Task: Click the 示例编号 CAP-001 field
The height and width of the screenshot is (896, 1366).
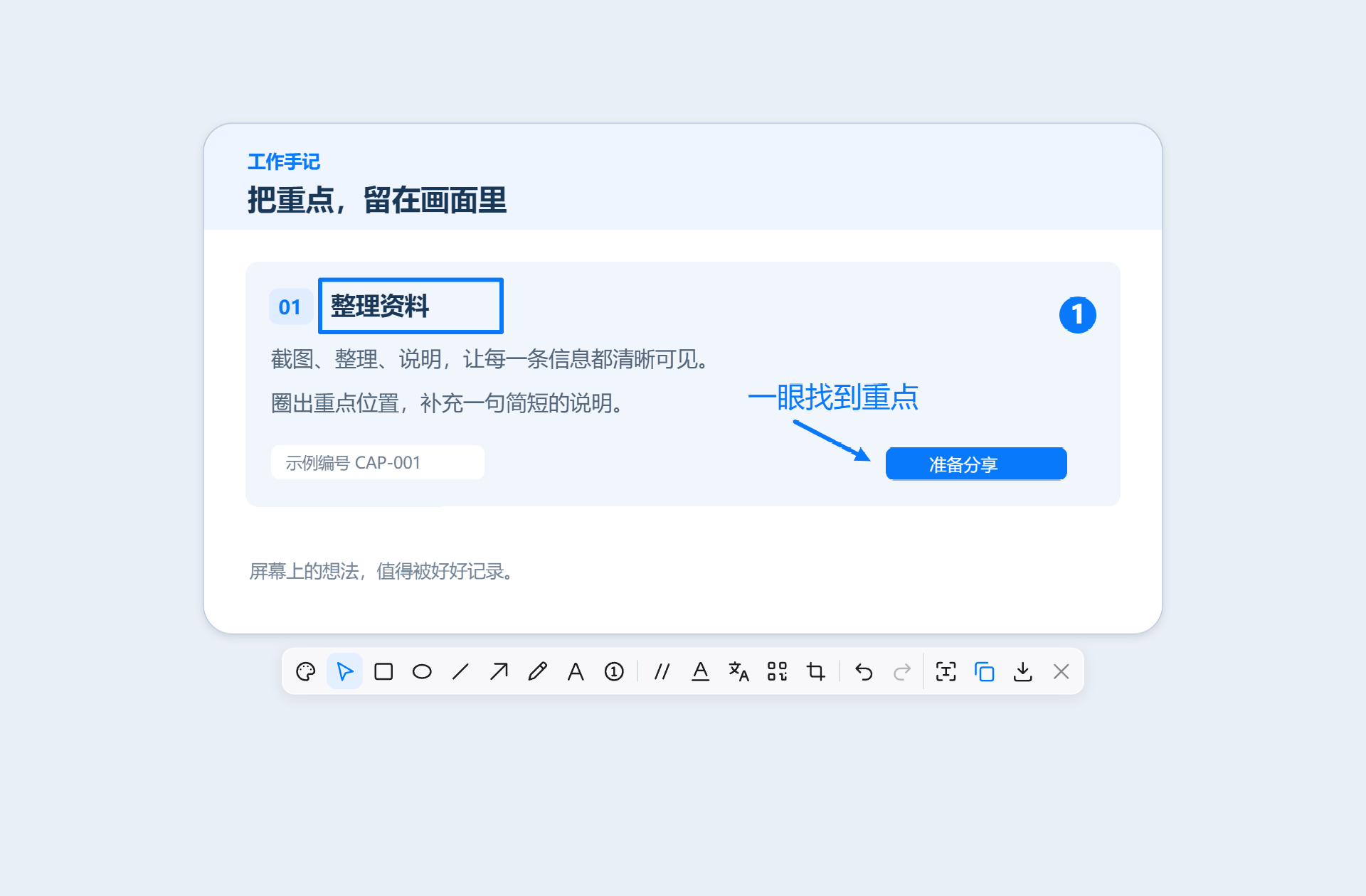Action: [x=378, y=462]
